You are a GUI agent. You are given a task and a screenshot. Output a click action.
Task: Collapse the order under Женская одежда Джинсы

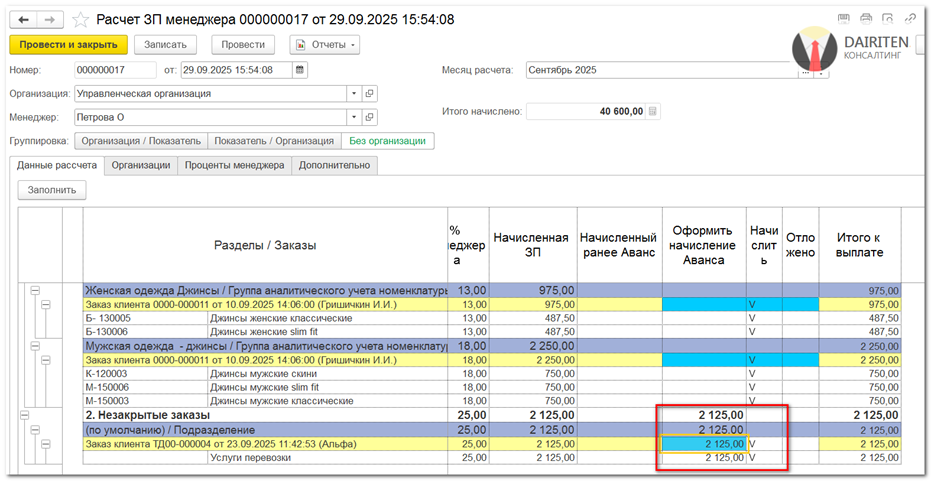click(46, 305)
